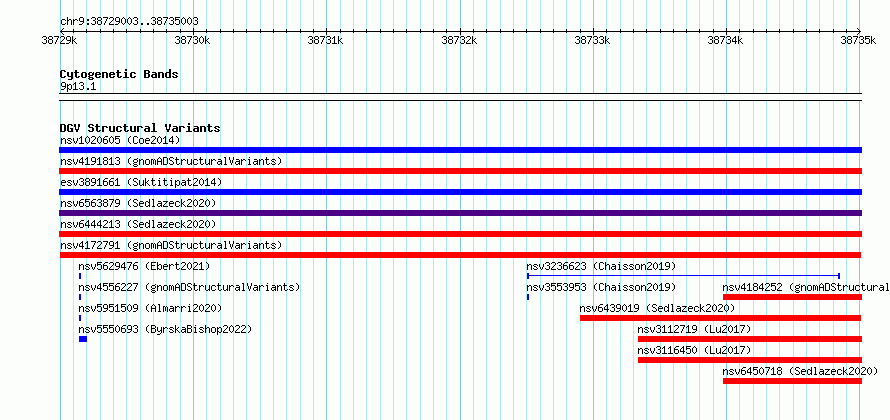This screenshot has width=890, height=420.
Task: Select the thin blue nsv3236623 span line
Action: (x=683, y=276)
